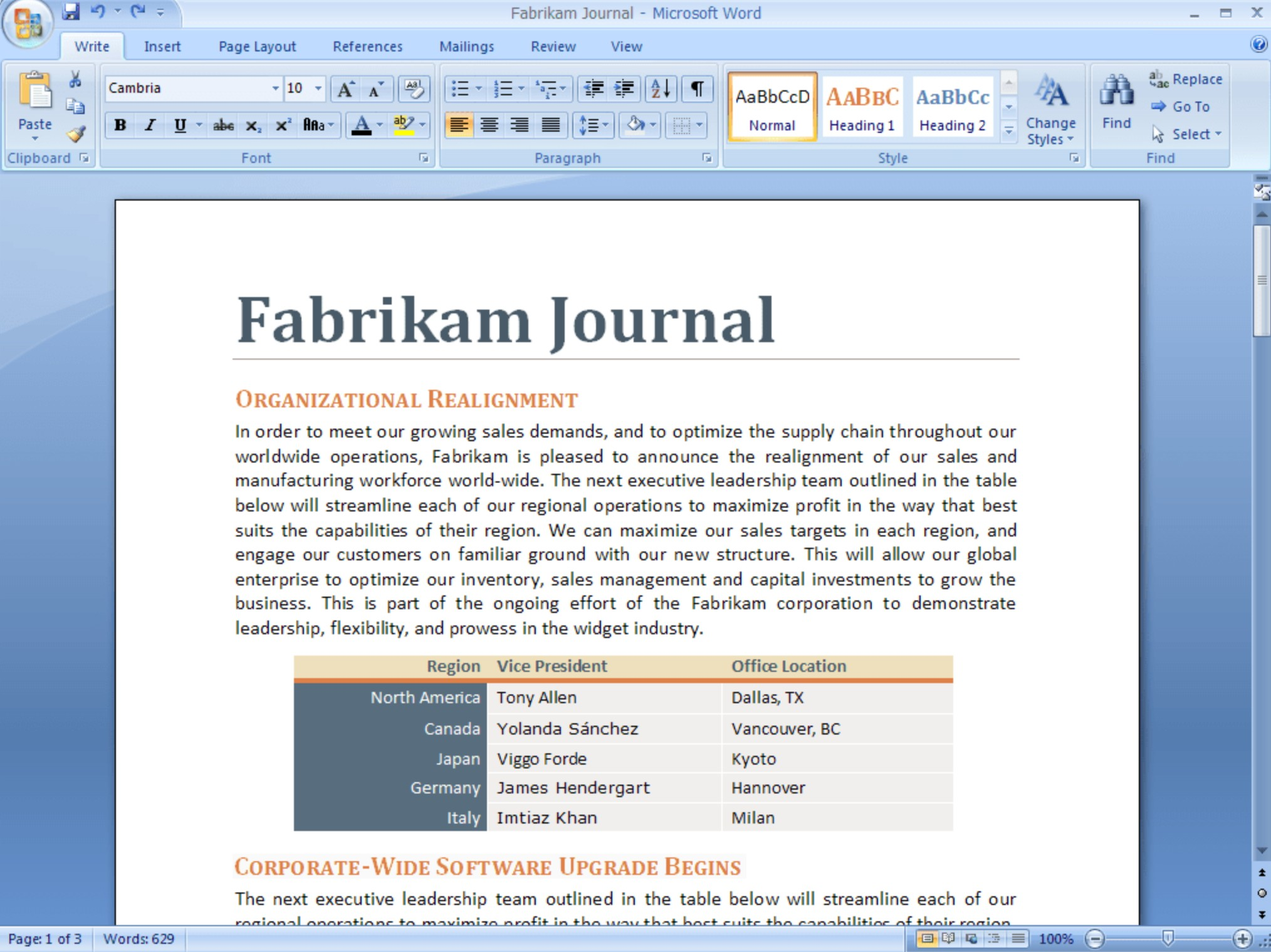Screen dimensions: 1271x952
Task: Switch to Full Screen Reading view
Action: 949,938
